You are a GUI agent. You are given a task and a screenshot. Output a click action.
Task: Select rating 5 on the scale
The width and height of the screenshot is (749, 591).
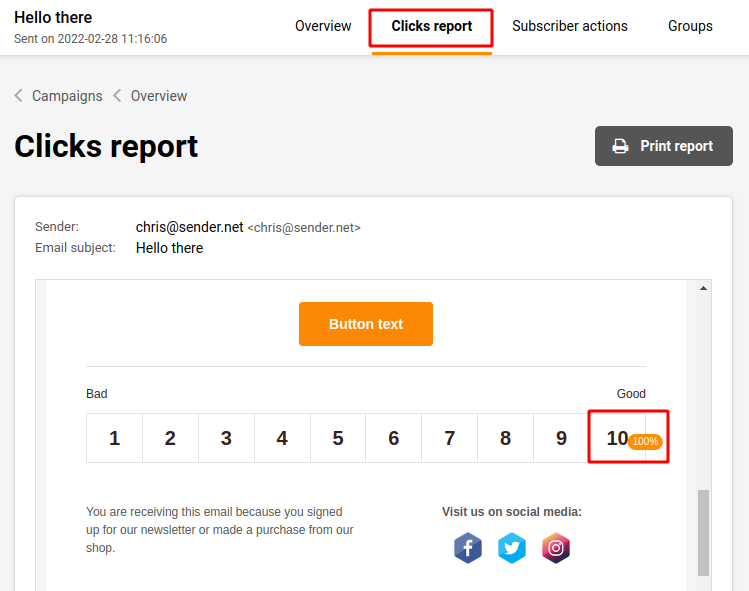click(x=338, y=438)
